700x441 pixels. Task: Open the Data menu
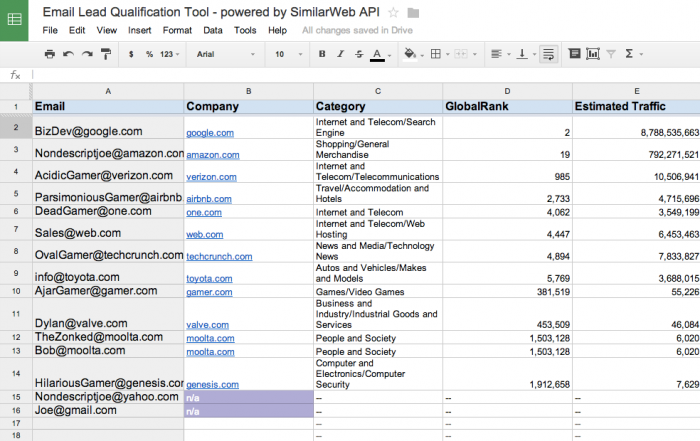213,30
